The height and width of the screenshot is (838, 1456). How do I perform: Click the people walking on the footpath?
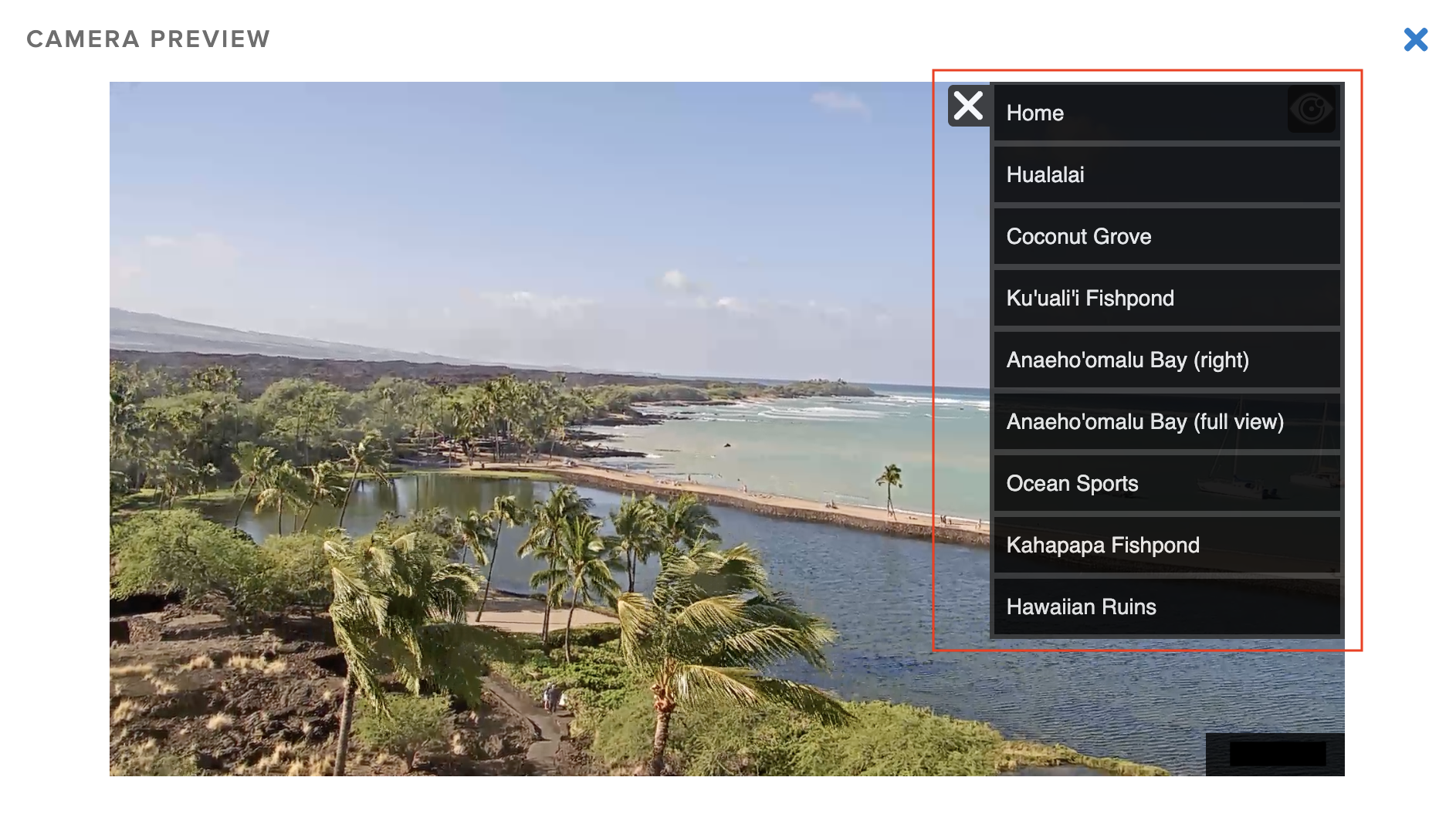[x=553, y=698]
